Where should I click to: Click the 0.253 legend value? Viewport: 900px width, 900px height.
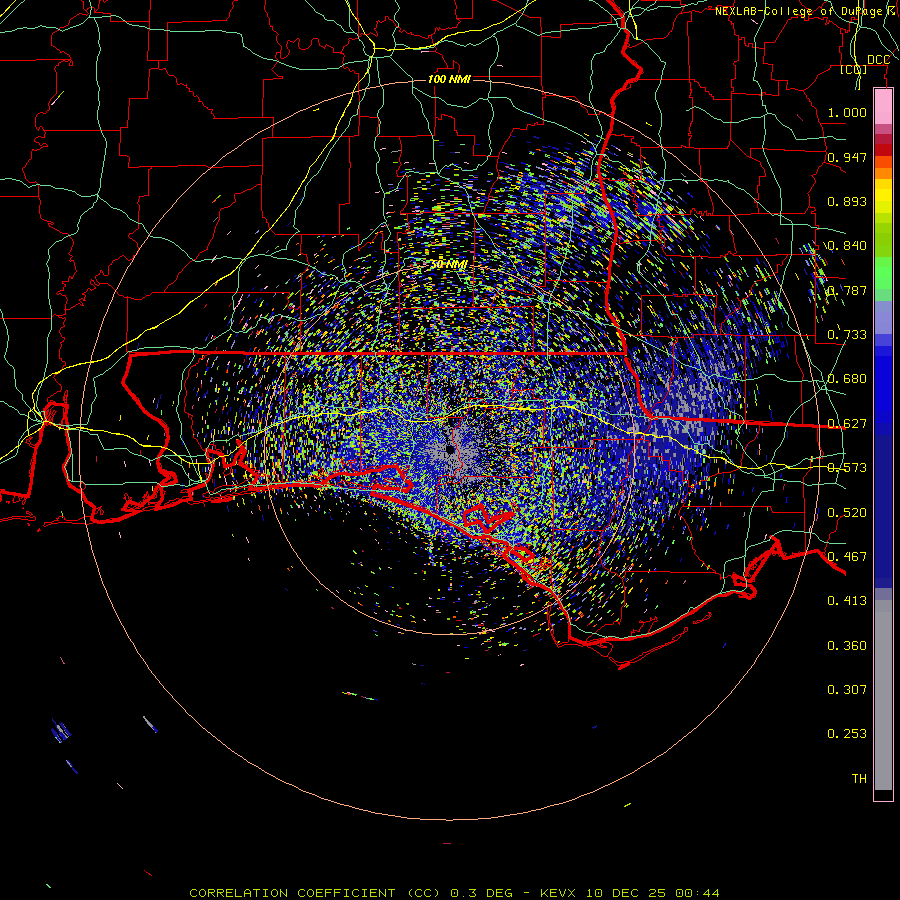847,734
